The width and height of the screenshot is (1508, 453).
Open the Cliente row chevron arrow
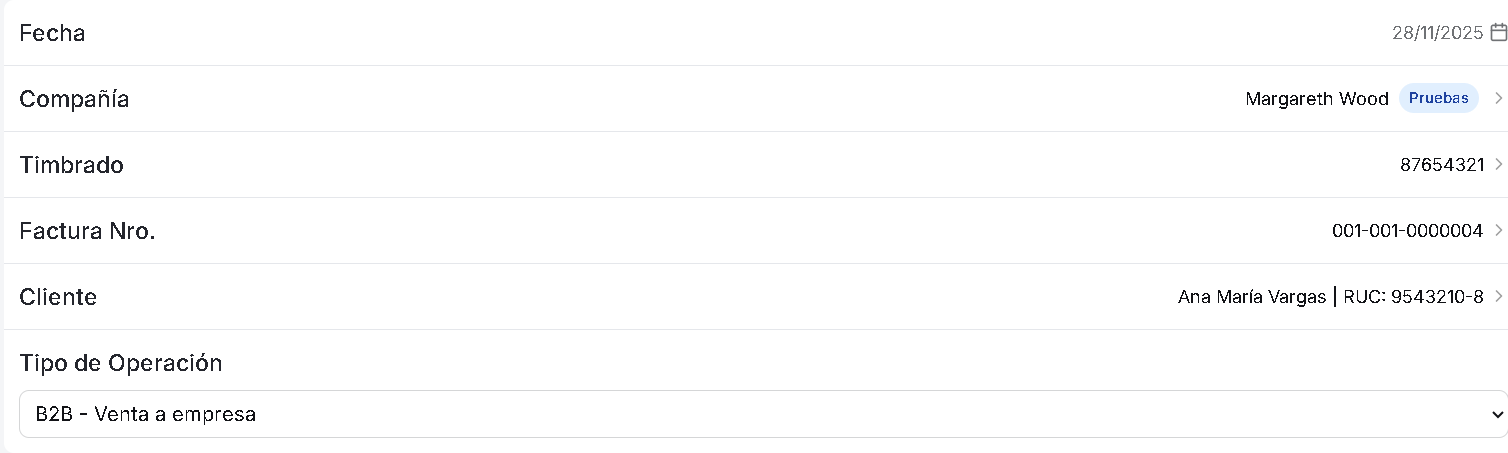(1498, 297)
